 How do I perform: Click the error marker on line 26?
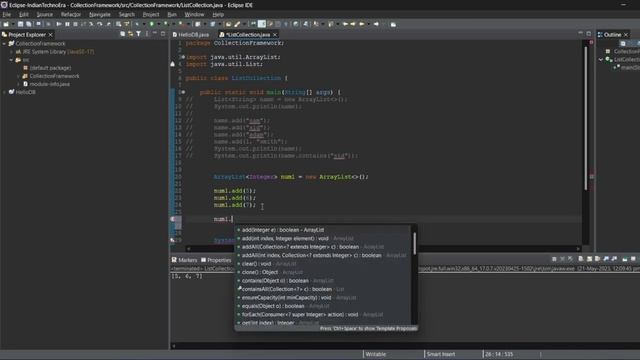173,219
